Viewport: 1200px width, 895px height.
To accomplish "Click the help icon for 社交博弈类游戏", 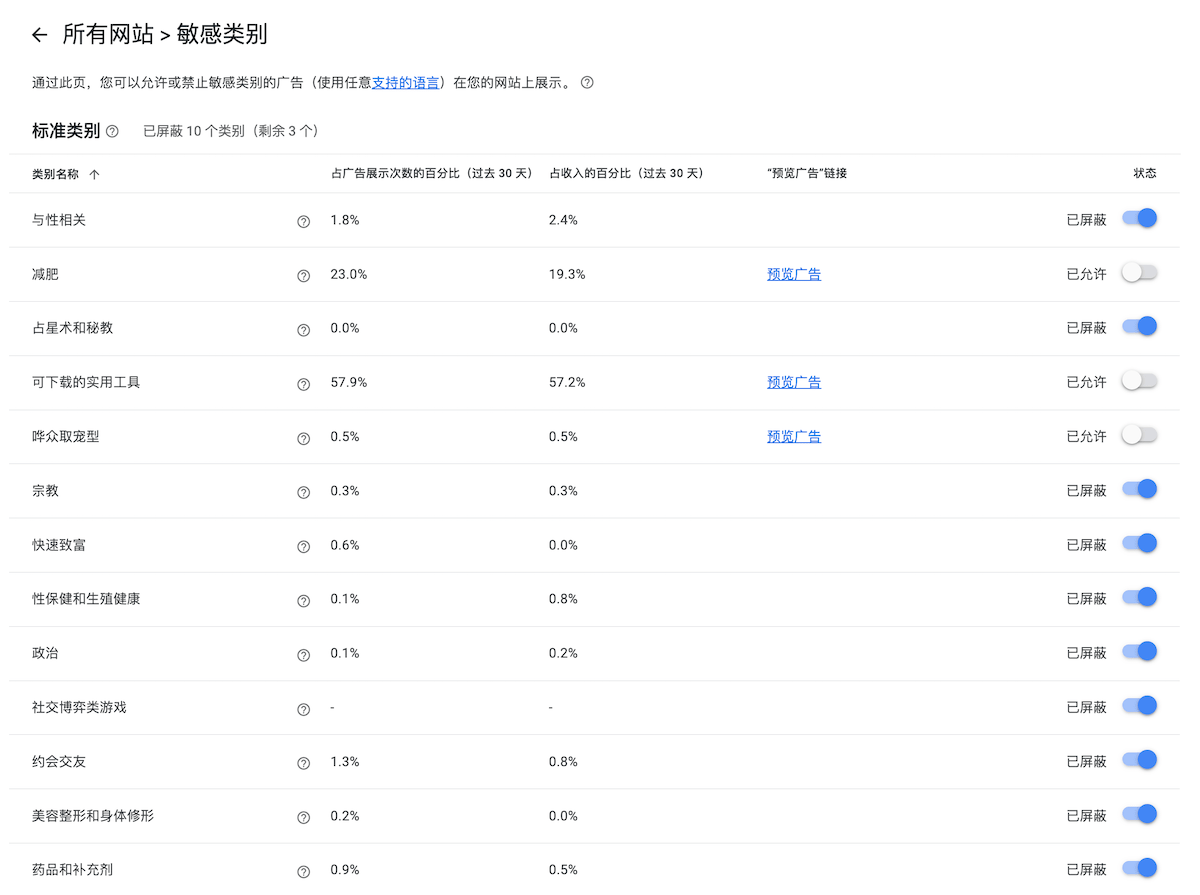I will pyautogui.click(x=303, y=709).
